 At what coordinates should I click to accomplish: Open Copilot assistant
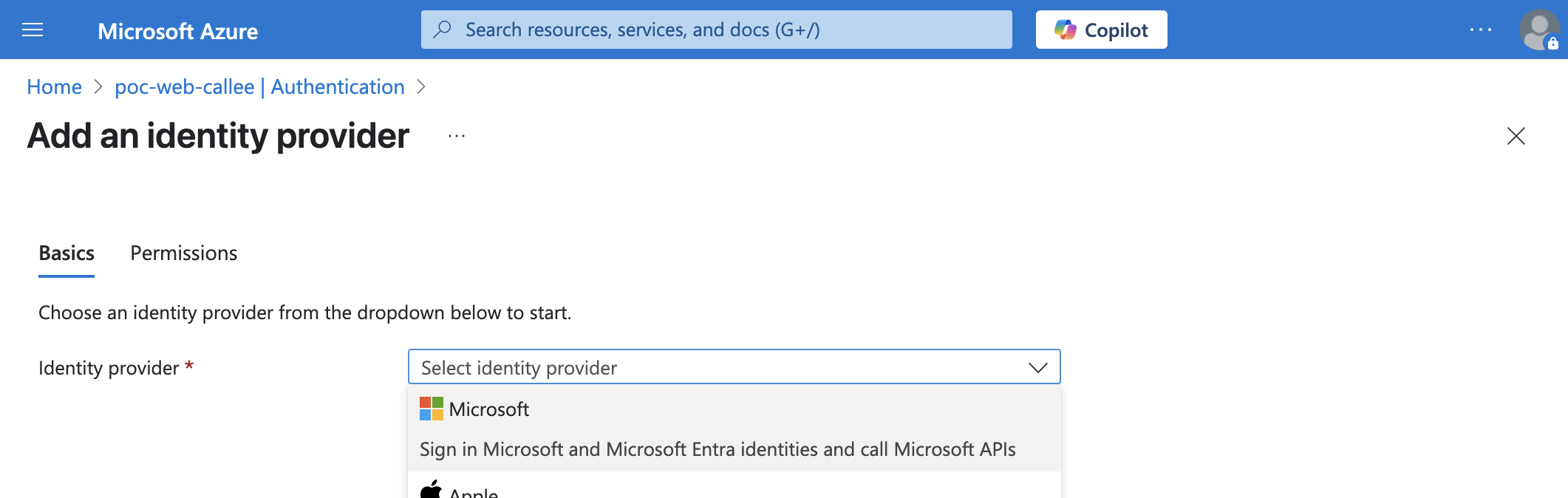coord(1101,30)
